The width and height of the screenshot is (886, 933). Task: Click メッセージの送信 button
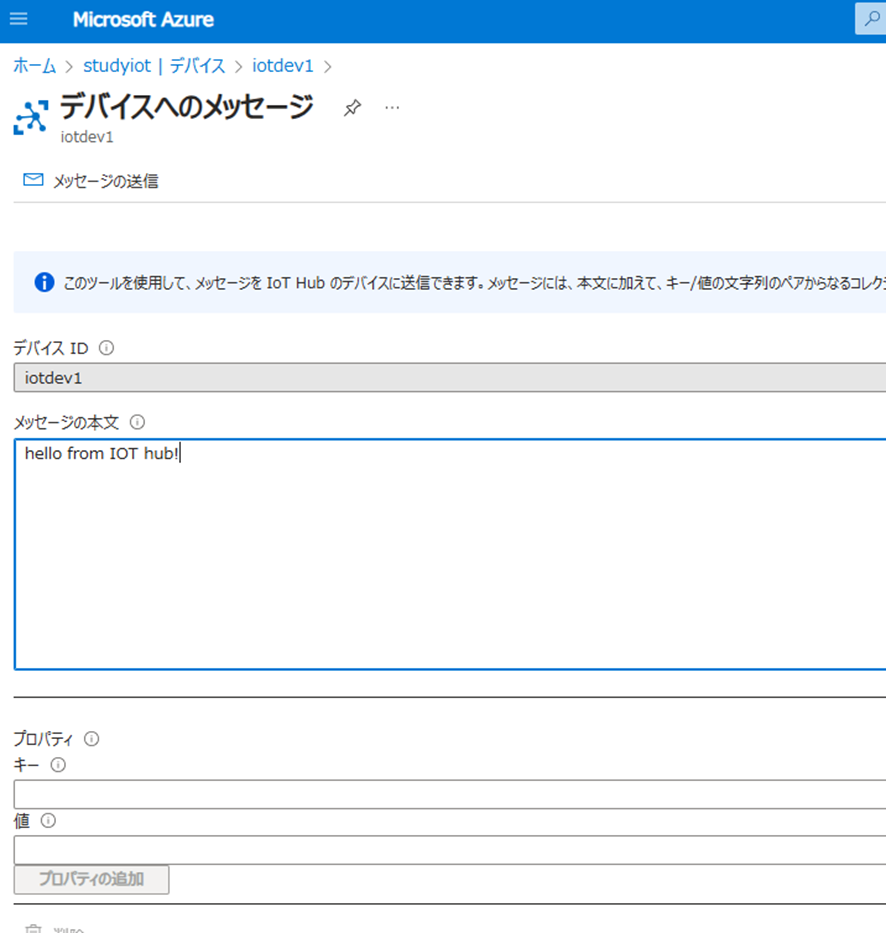91,180
